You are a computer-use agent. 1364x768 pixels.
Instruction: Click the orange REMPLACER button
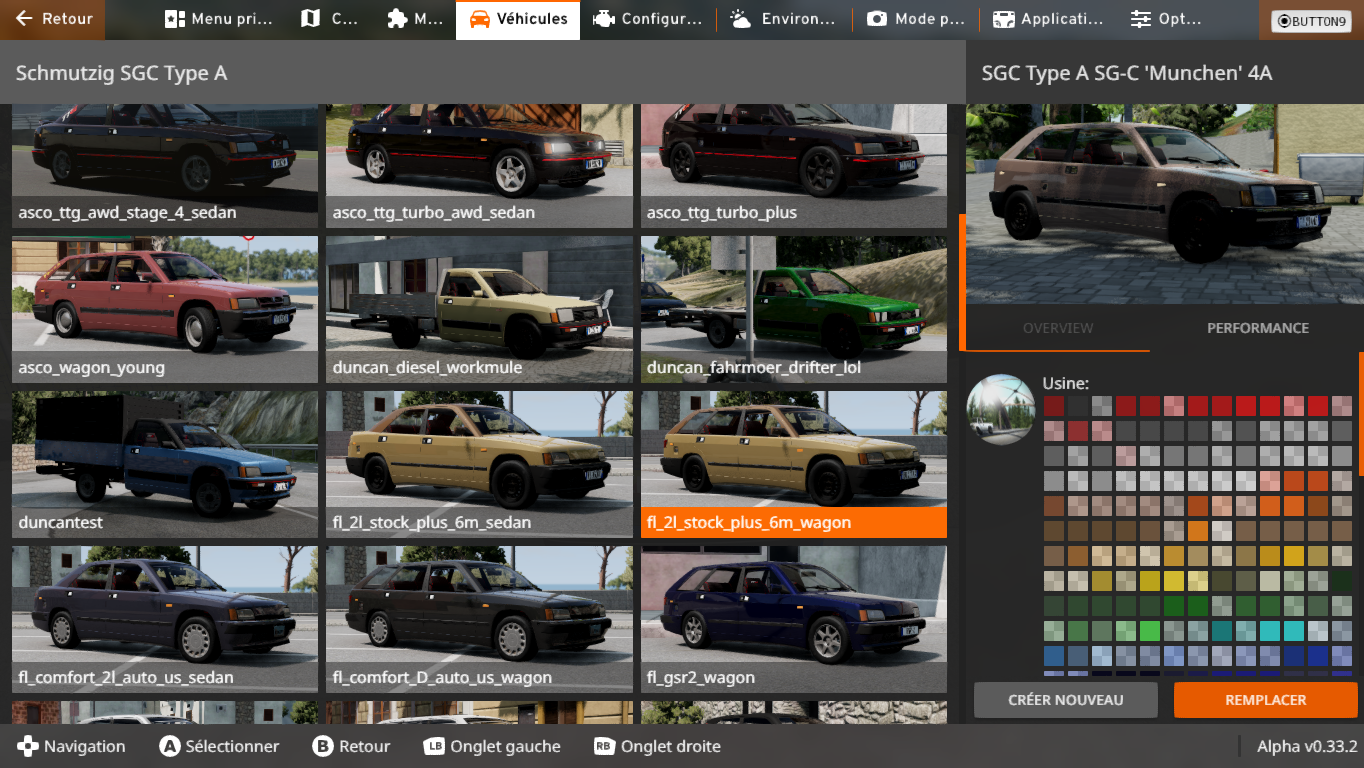pyautogui.click(x=1266, y=700)
